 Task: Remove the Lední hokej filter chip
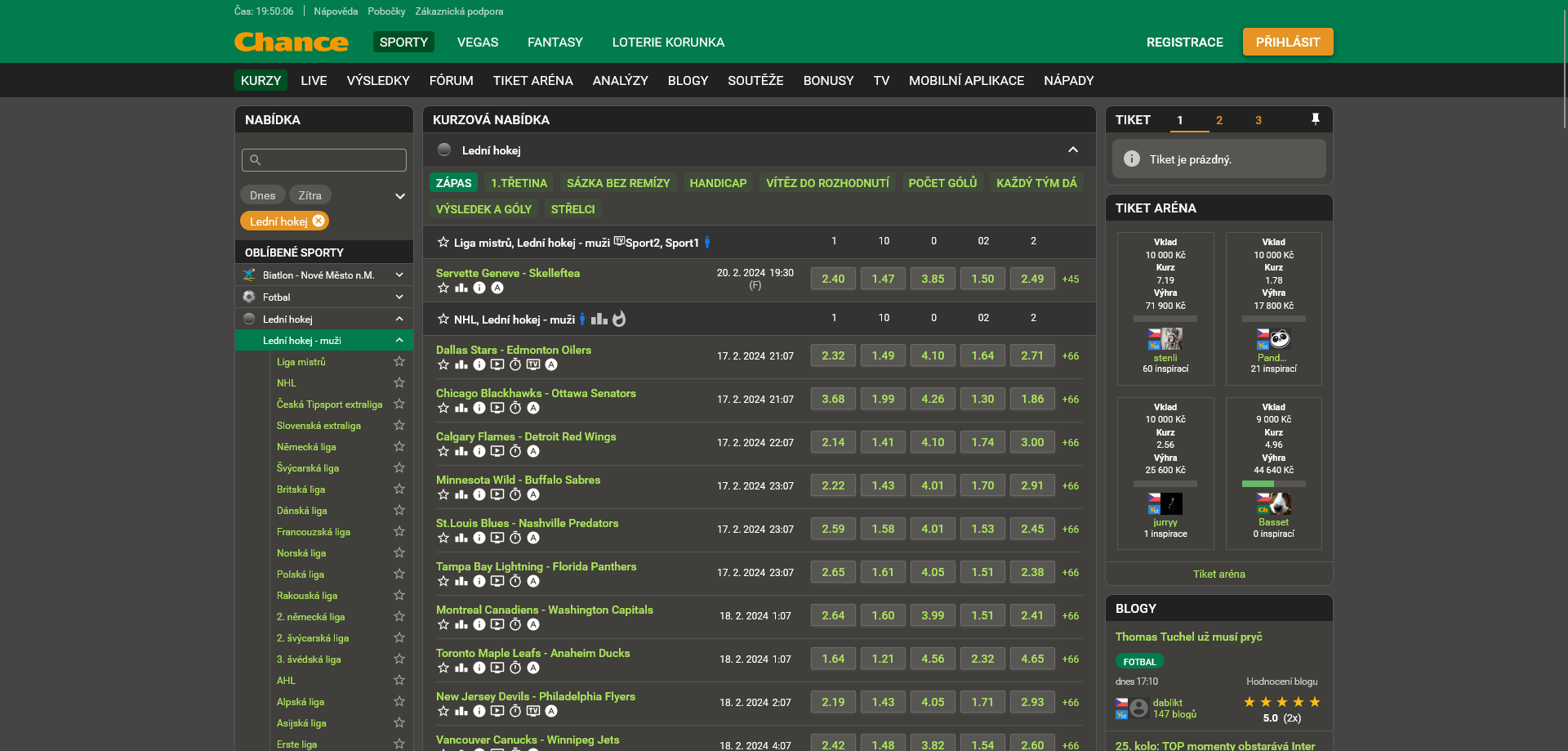pos(318,221)
